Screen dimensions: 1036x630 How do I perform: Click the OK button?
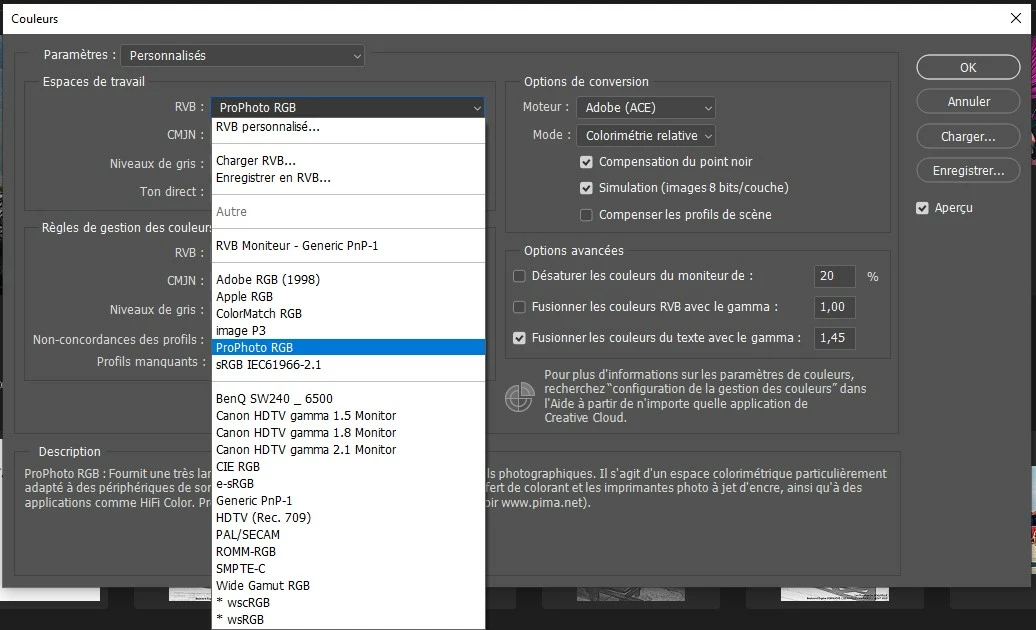[968, 67]
